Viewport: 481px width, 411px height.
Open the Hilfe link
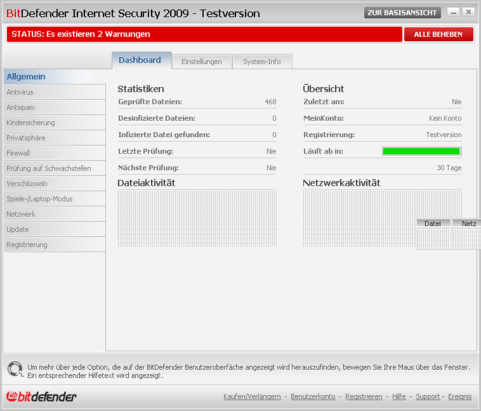point(399,397)
